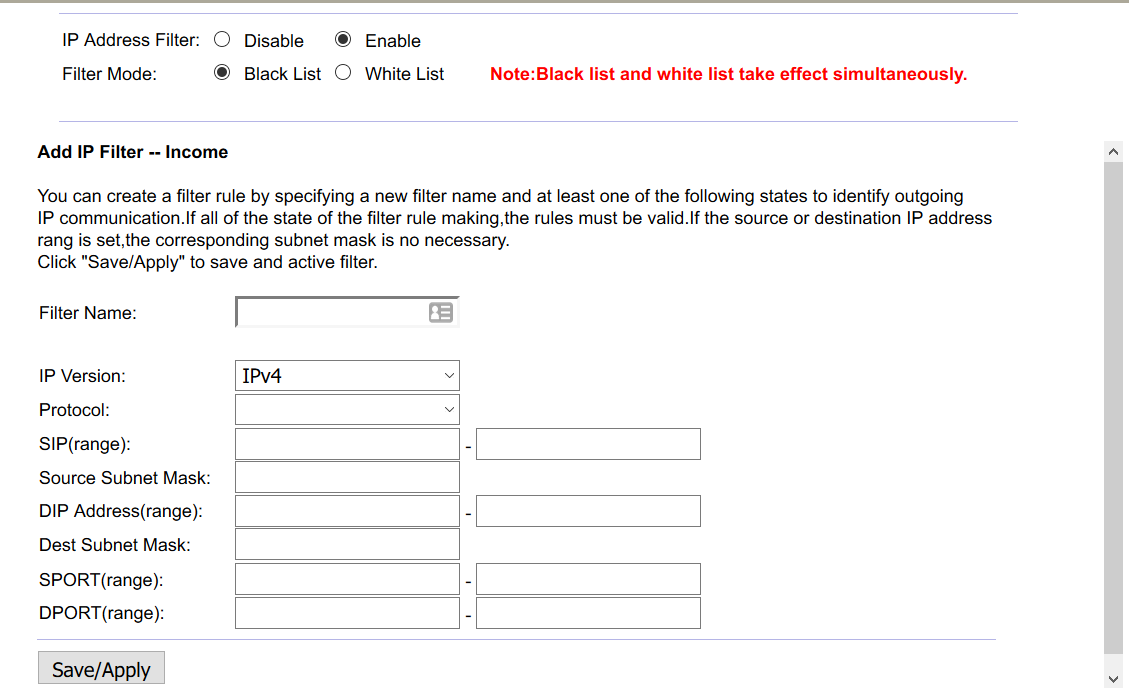Focus the SPORT range end field

point(588,579)
